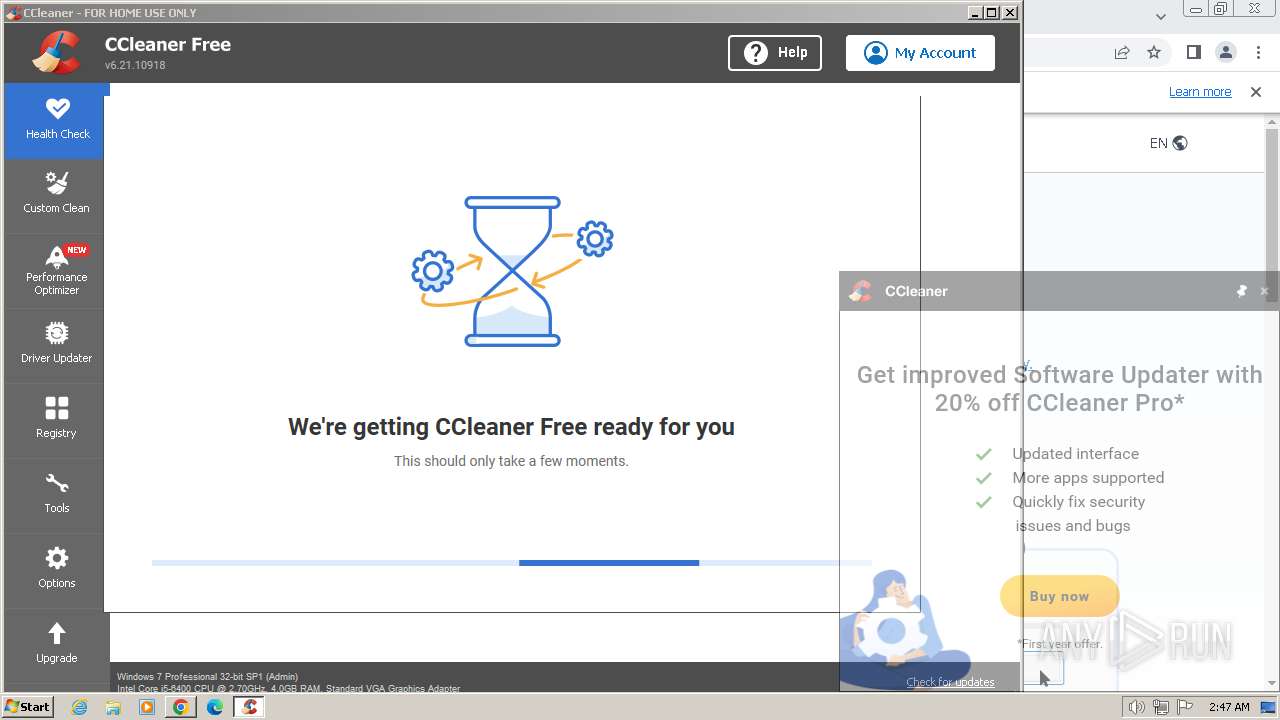Open the browser tab search chevron
This screenshot has width=1280, height=720.
(x=1161, y=16)
